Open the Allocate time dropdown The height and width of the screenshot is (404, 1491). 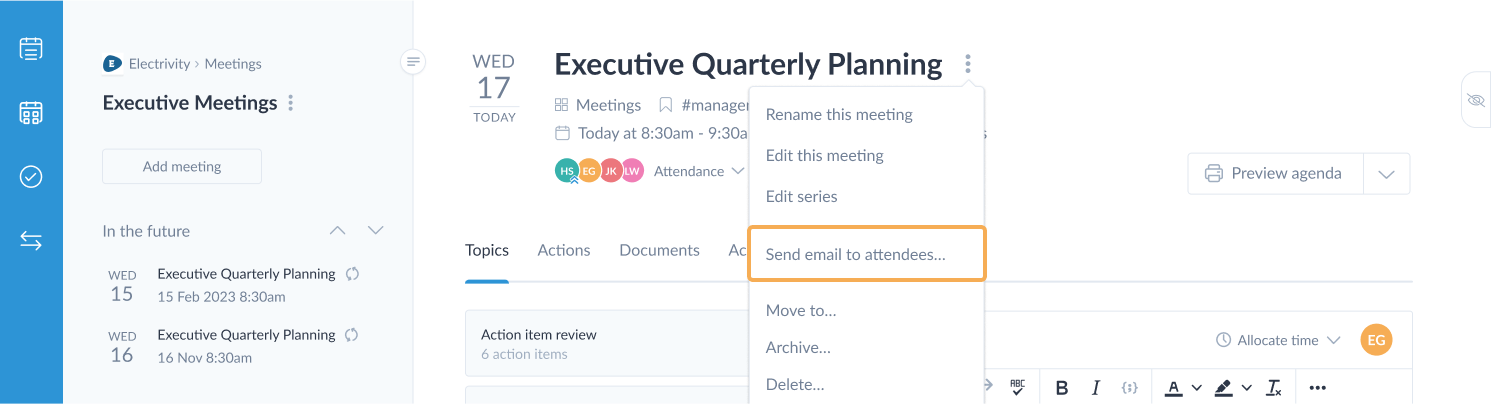(1278, 340)
